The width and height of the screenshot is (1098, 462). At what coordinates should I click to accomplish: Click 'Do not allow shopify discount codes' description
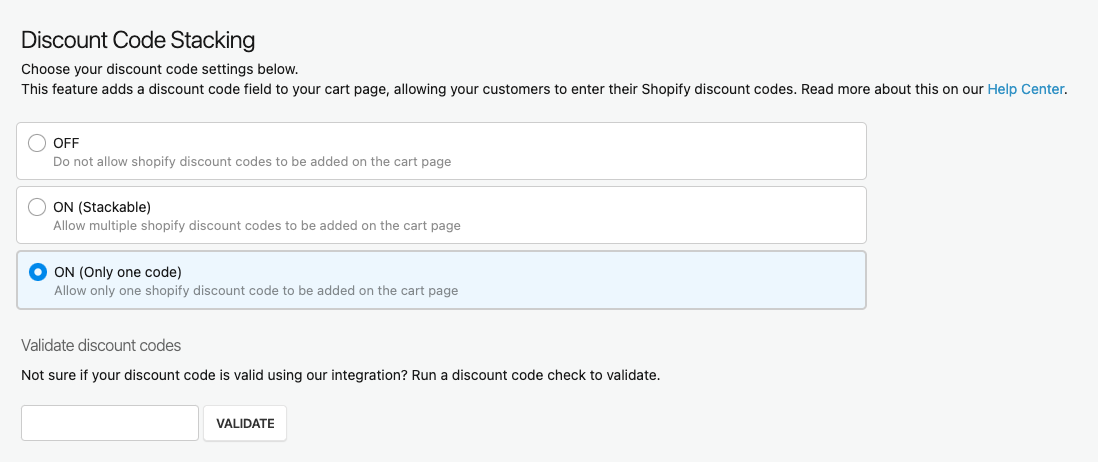[x=252, y=162]
